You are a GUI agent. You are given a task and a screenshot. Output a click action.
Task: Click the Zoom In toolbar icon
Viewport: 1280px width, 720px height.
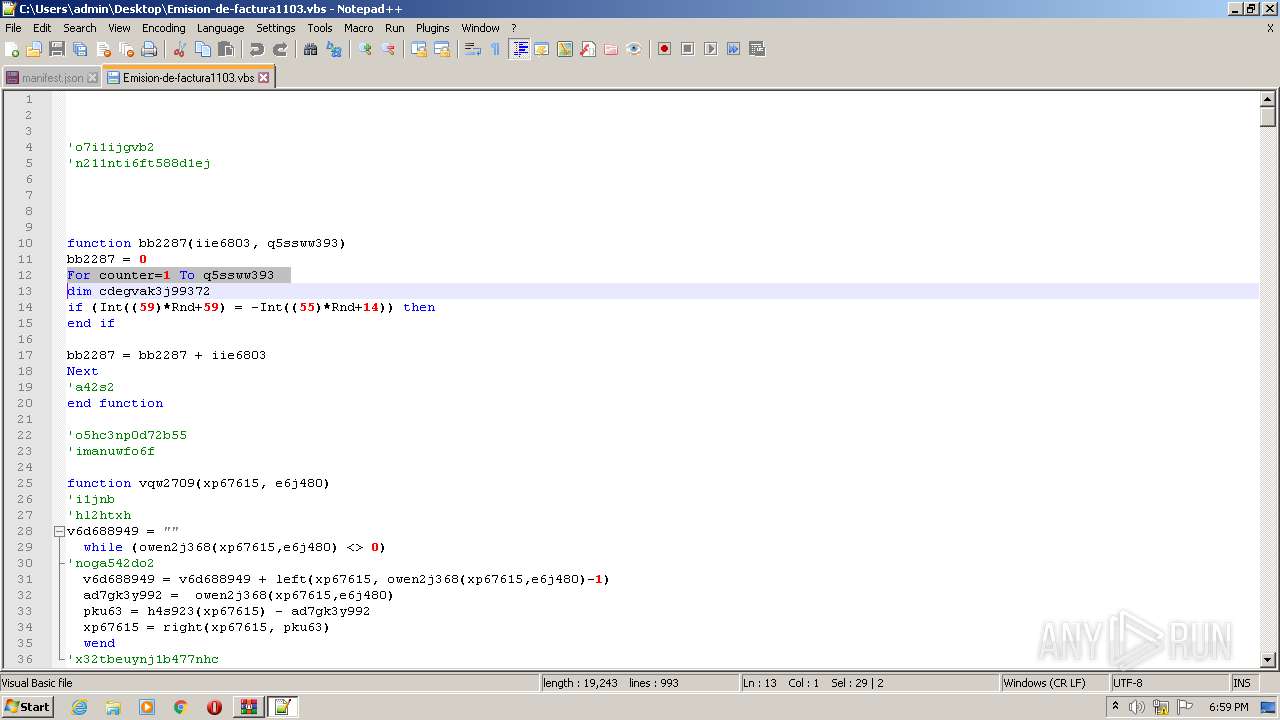(365, 49)
